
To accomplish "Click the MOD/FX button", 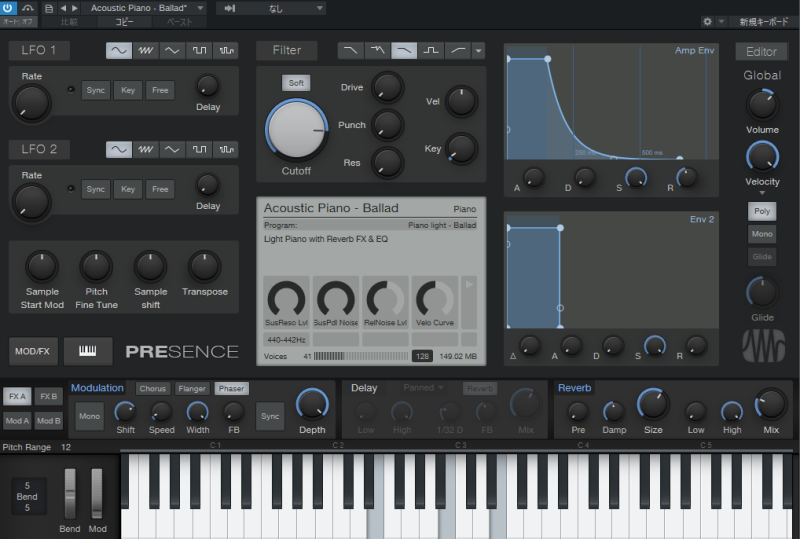I will tap(33, 351).
